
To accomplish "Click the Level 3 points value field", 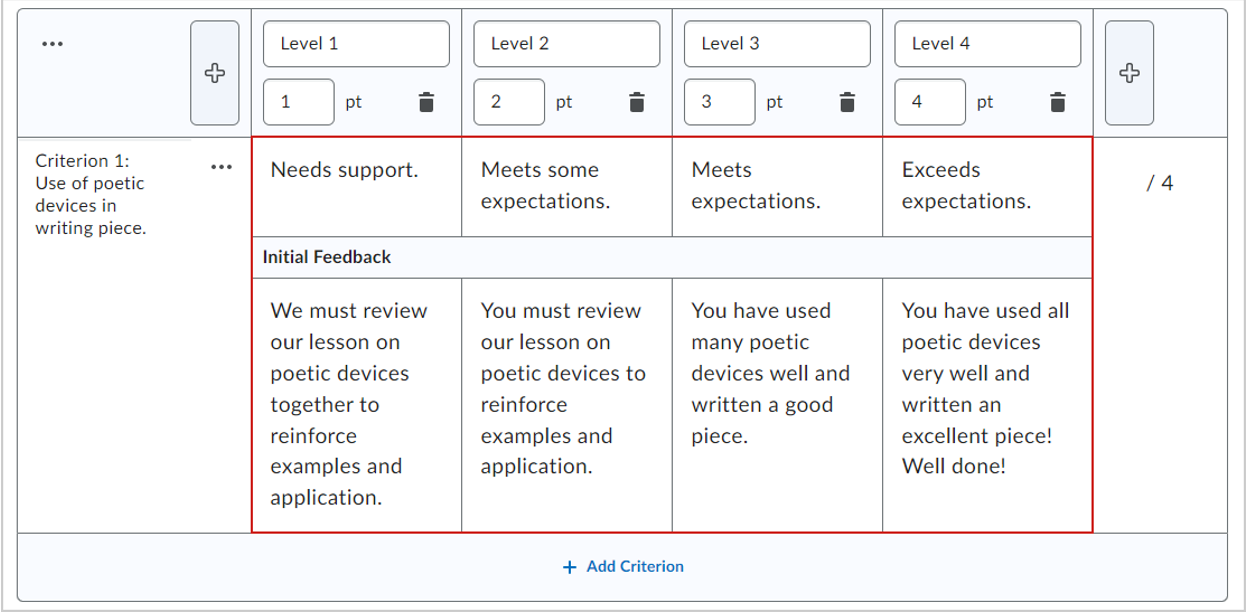I will (x=718, y=101).
